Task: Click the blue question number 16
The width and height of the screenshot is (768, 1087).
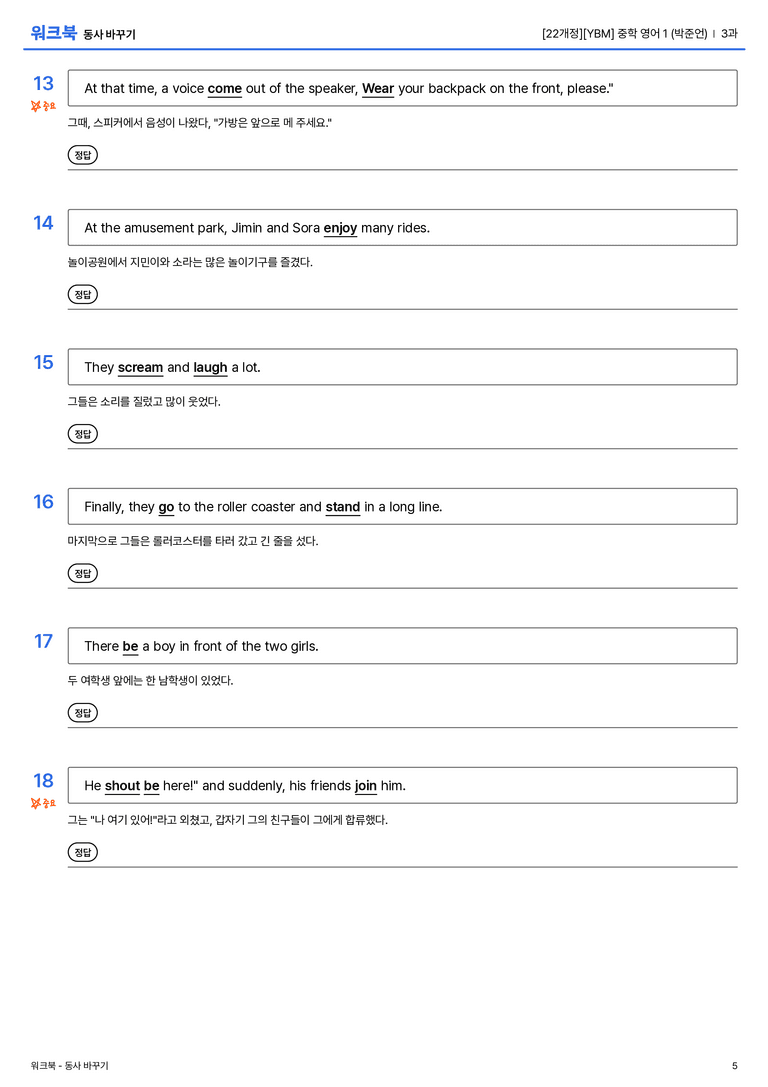Action: [x=43, y=501]
